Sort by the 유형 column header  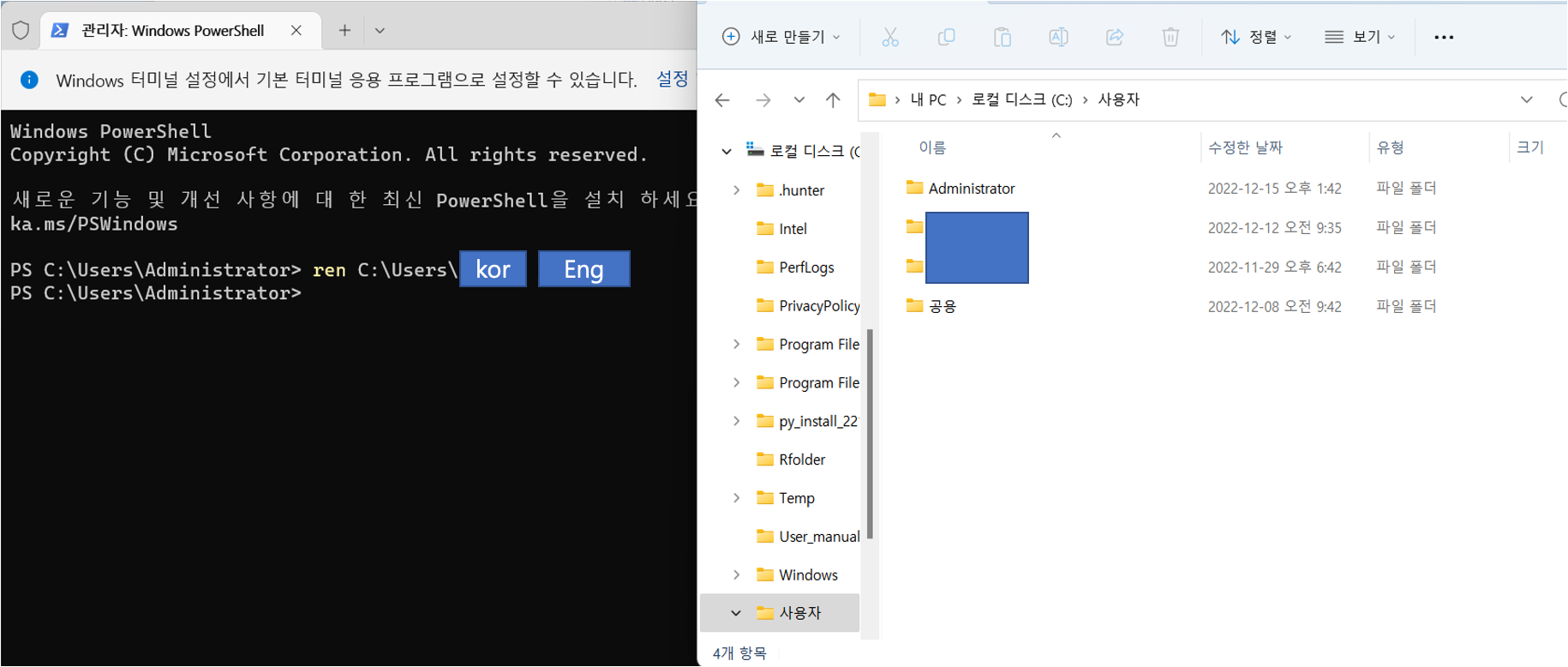click(1390, 147)
